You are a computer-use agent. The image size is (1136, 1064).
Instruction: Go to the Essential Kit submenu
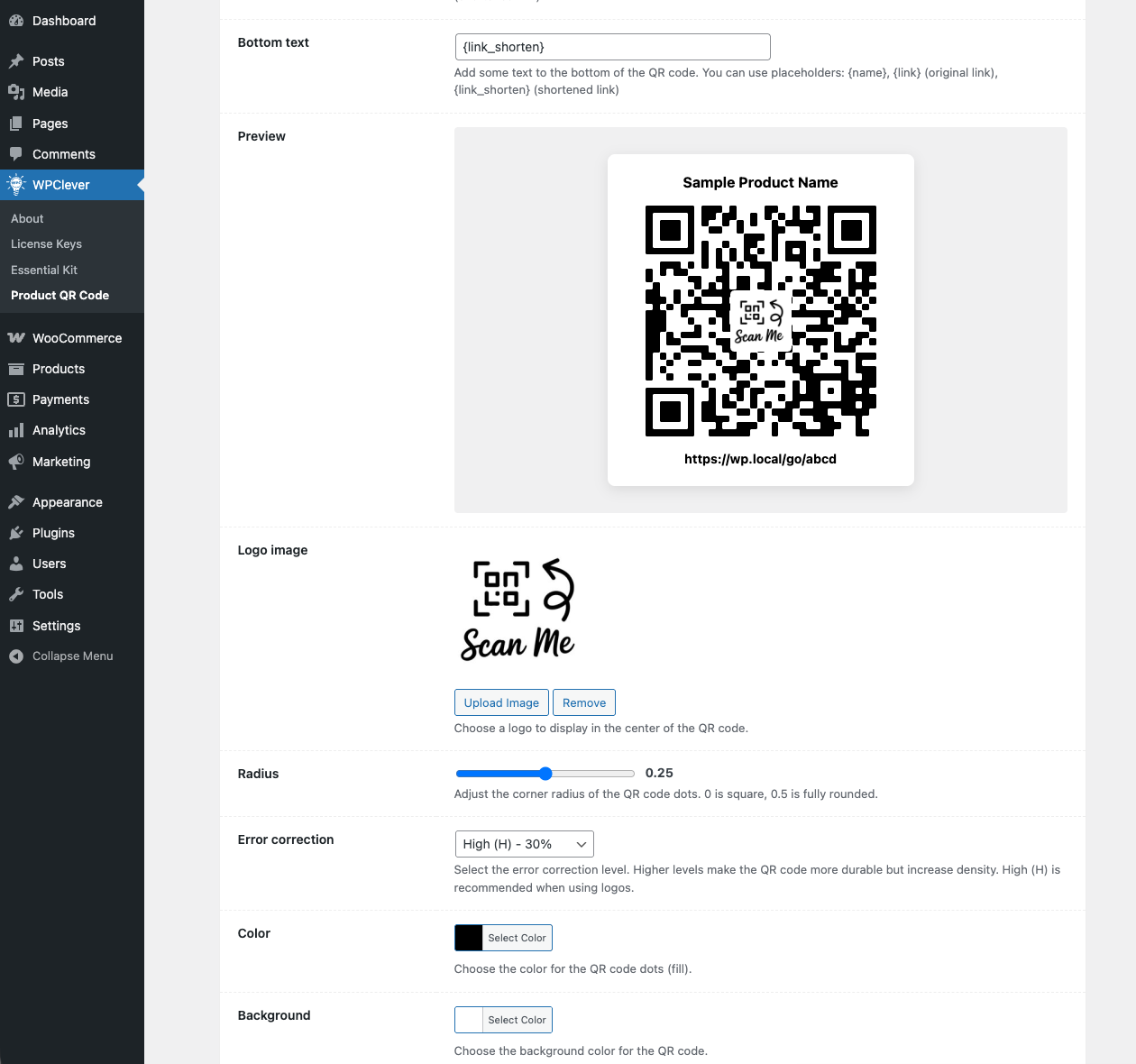[44, 270]
